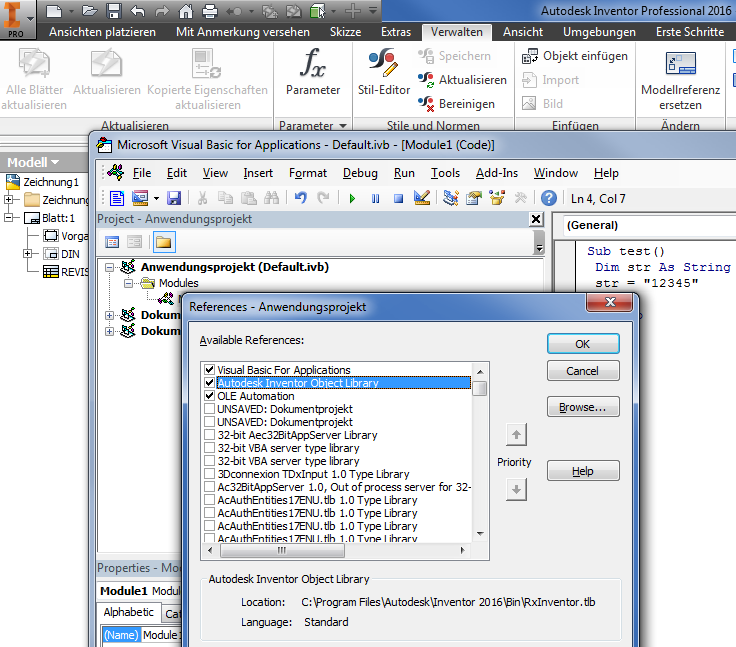
Task: Confirm References dialog with OK
Action: [583, 344]
